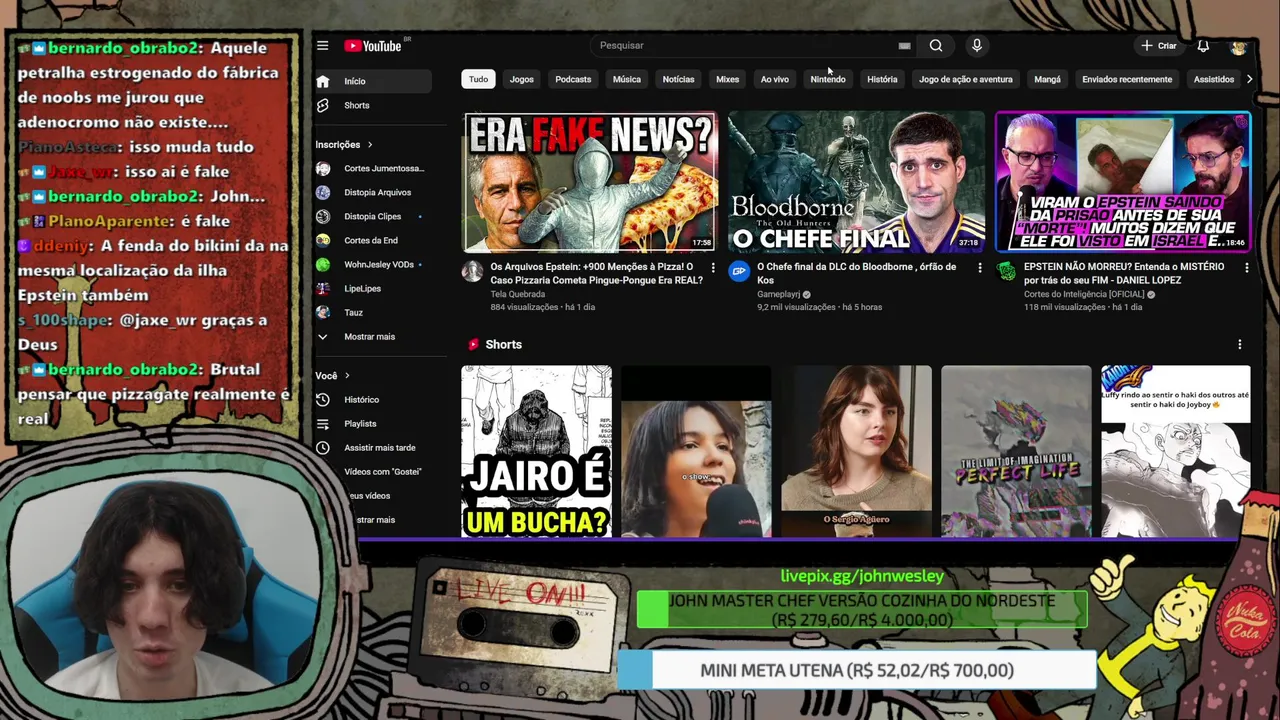This screenshot has height=720, width=1280.
Task: Expand Você section header
Action: coord(333,376)
